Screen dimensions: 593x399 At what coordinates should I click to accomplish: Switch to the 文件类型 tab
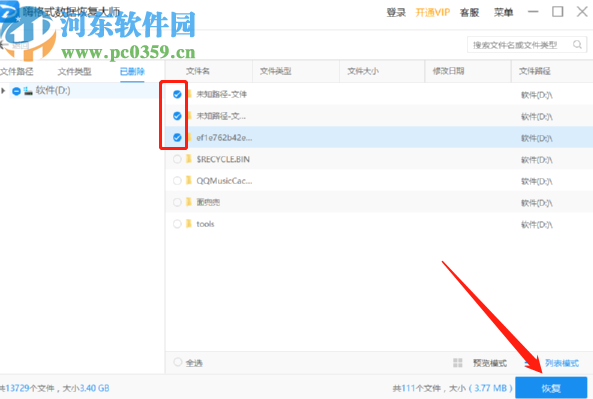75,71
